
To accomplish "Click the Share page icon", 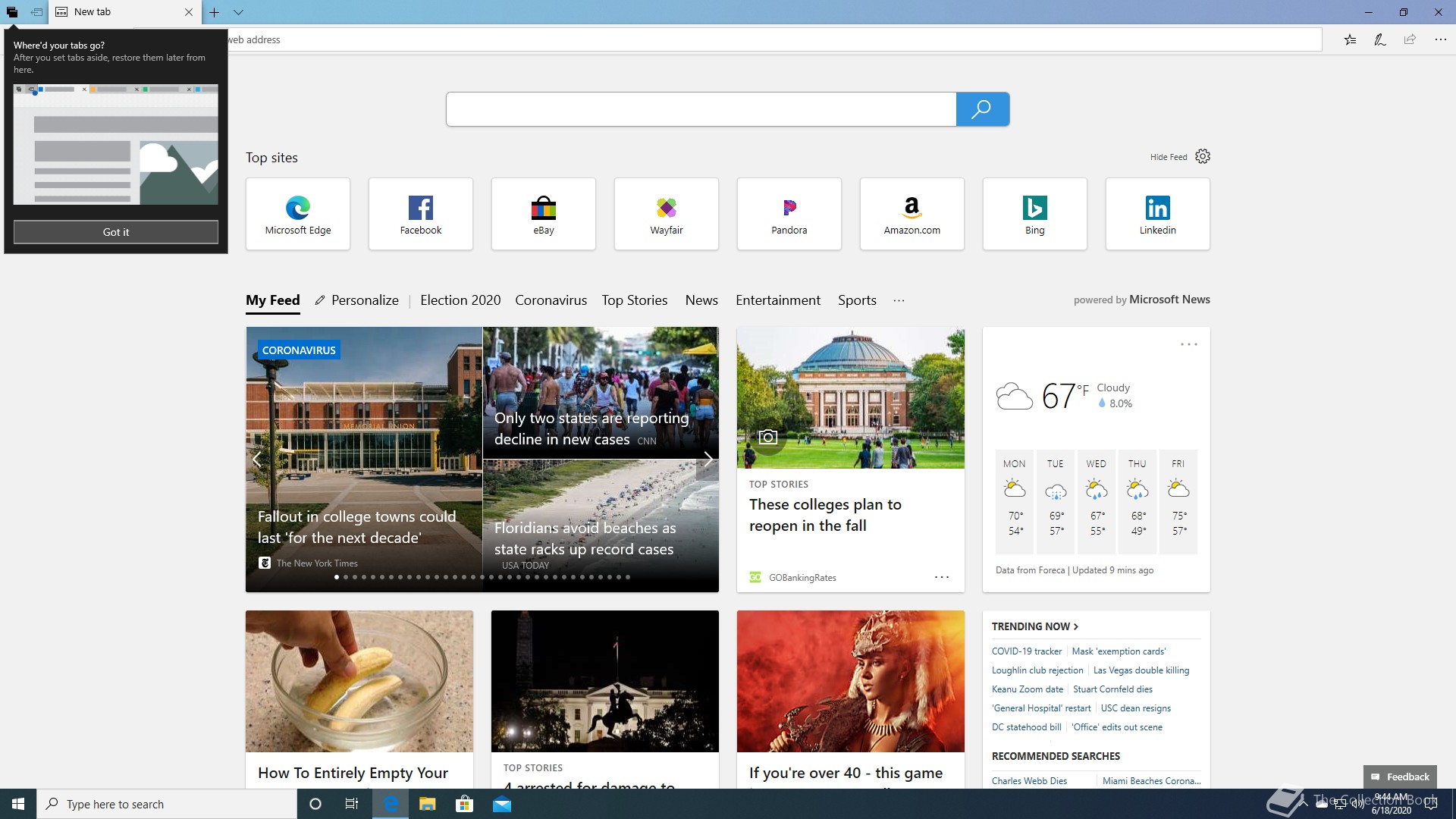I will point(1410,39).
